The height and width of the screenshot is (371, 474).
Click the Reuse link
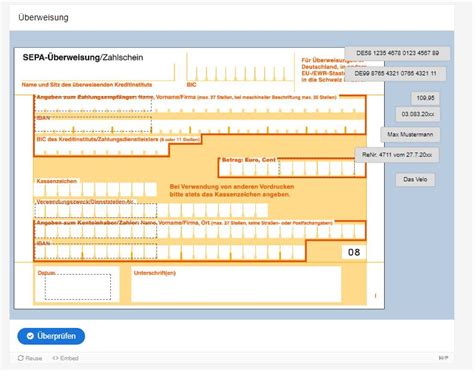click(x=30, y=358)
